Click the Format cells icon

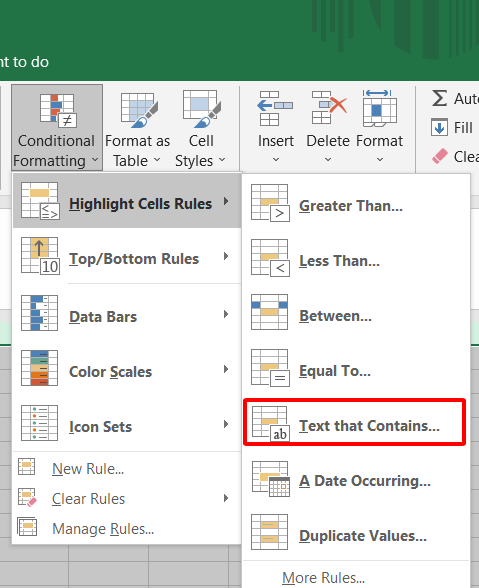click(x=380, y=108)
